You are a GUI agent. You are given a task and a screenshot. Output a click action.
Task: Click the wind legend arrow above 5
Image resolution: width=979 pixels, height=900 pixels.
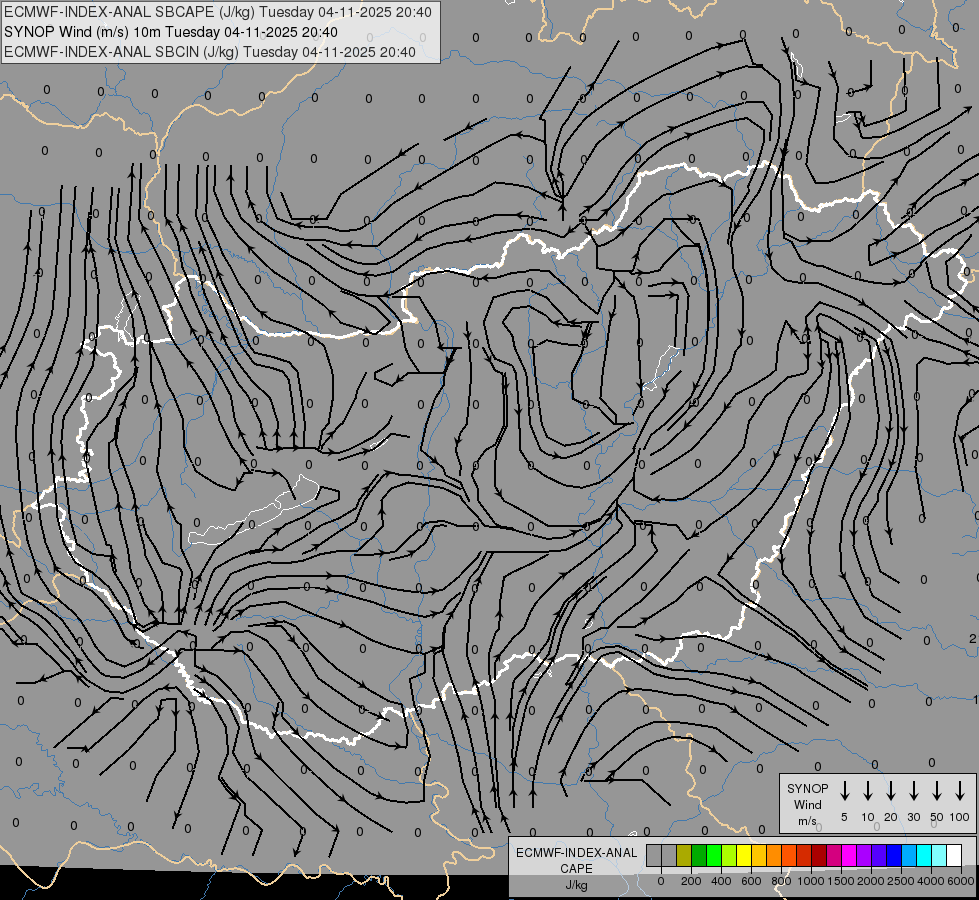pos(845,791)
